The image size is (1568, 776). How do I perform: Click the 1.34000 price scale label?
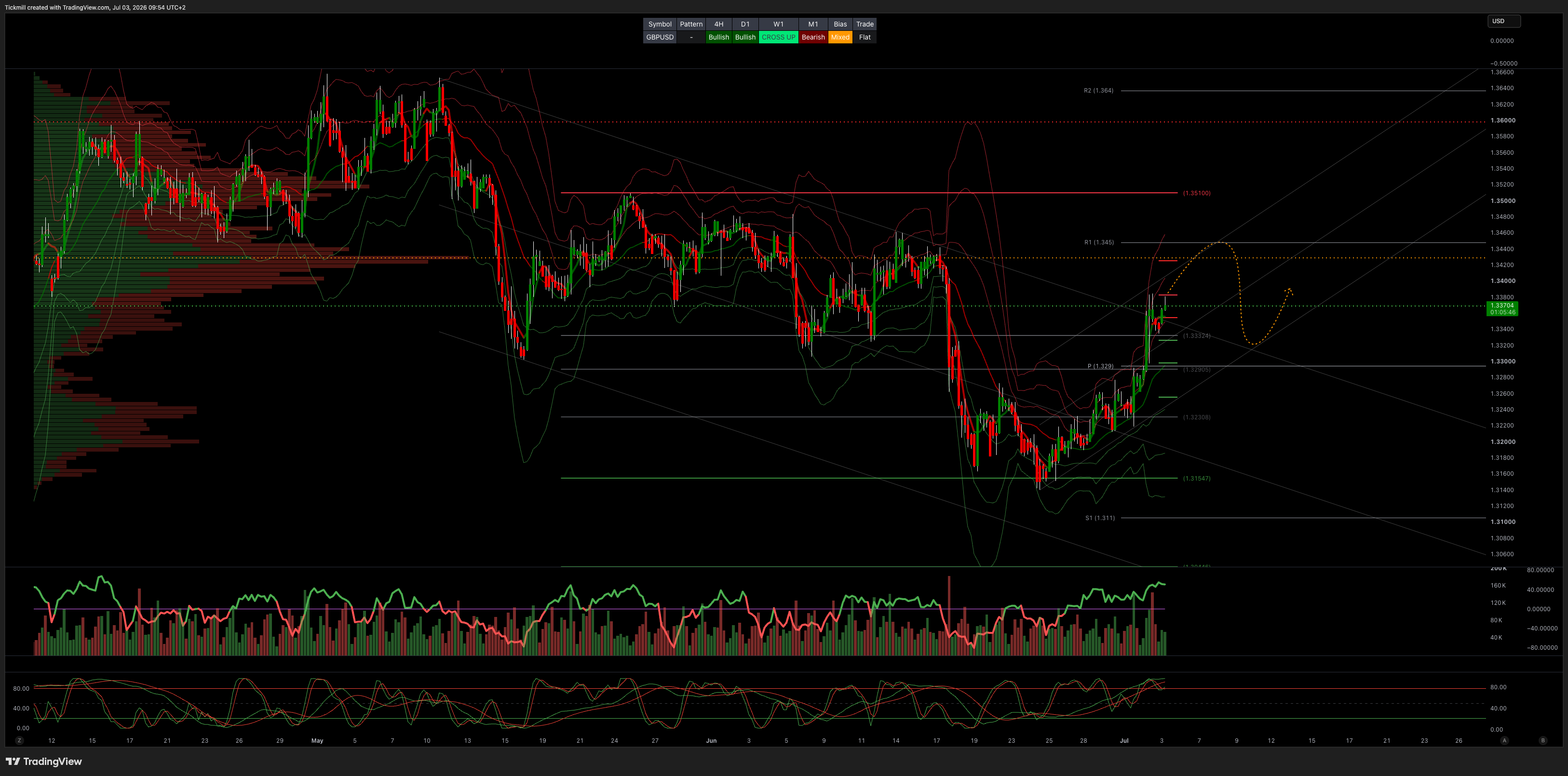tap(1503, 281)
